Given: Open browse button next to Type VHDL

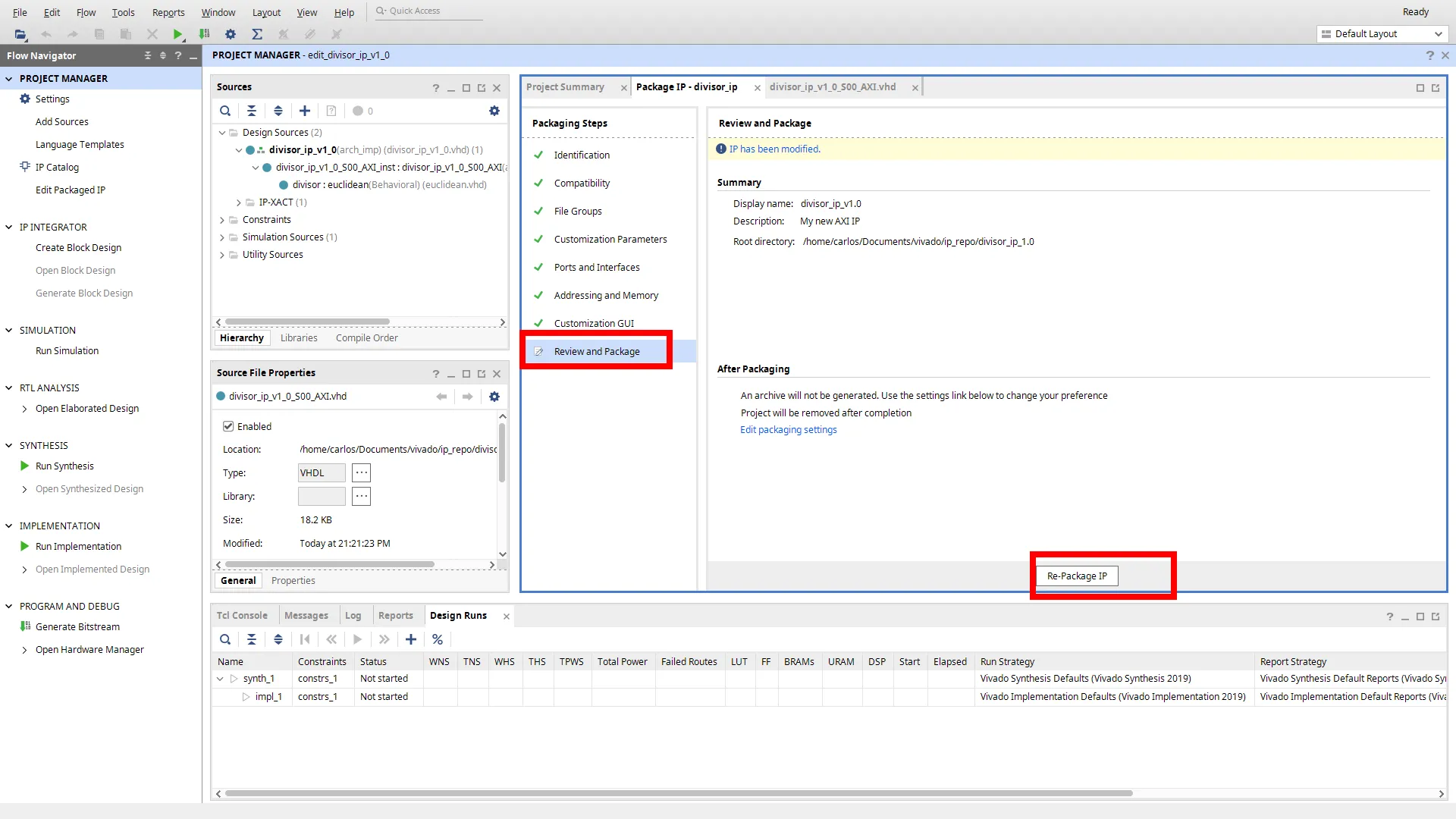Looking at the screenshot, I should [361, 472].
